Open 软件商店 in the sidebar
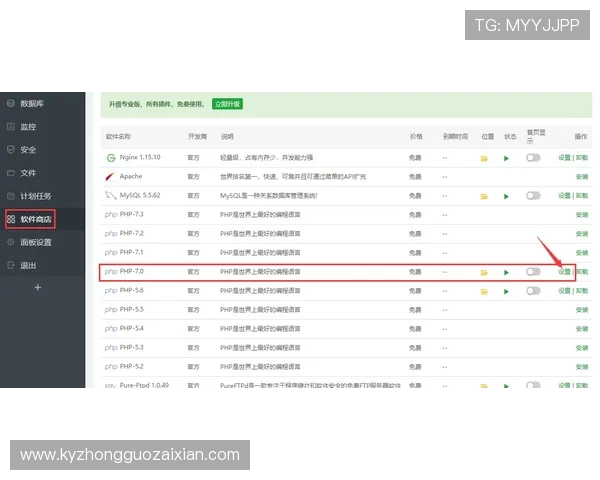 click(36, 219)
